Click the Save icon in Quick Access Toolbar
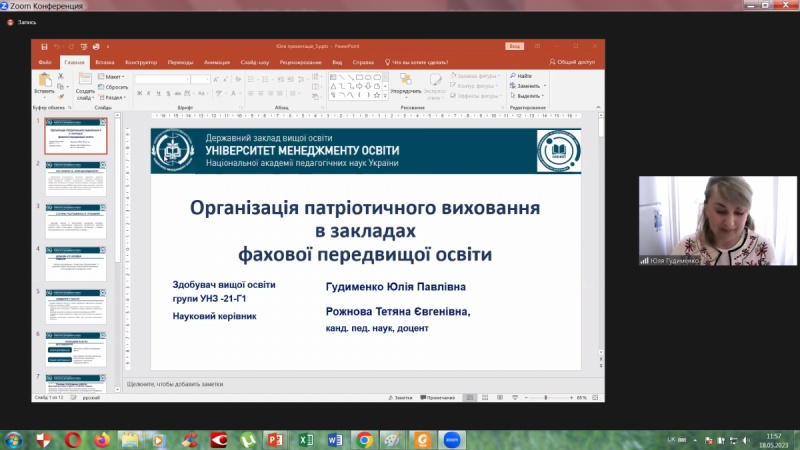800x450 pixels. click(x=42, y=46)
